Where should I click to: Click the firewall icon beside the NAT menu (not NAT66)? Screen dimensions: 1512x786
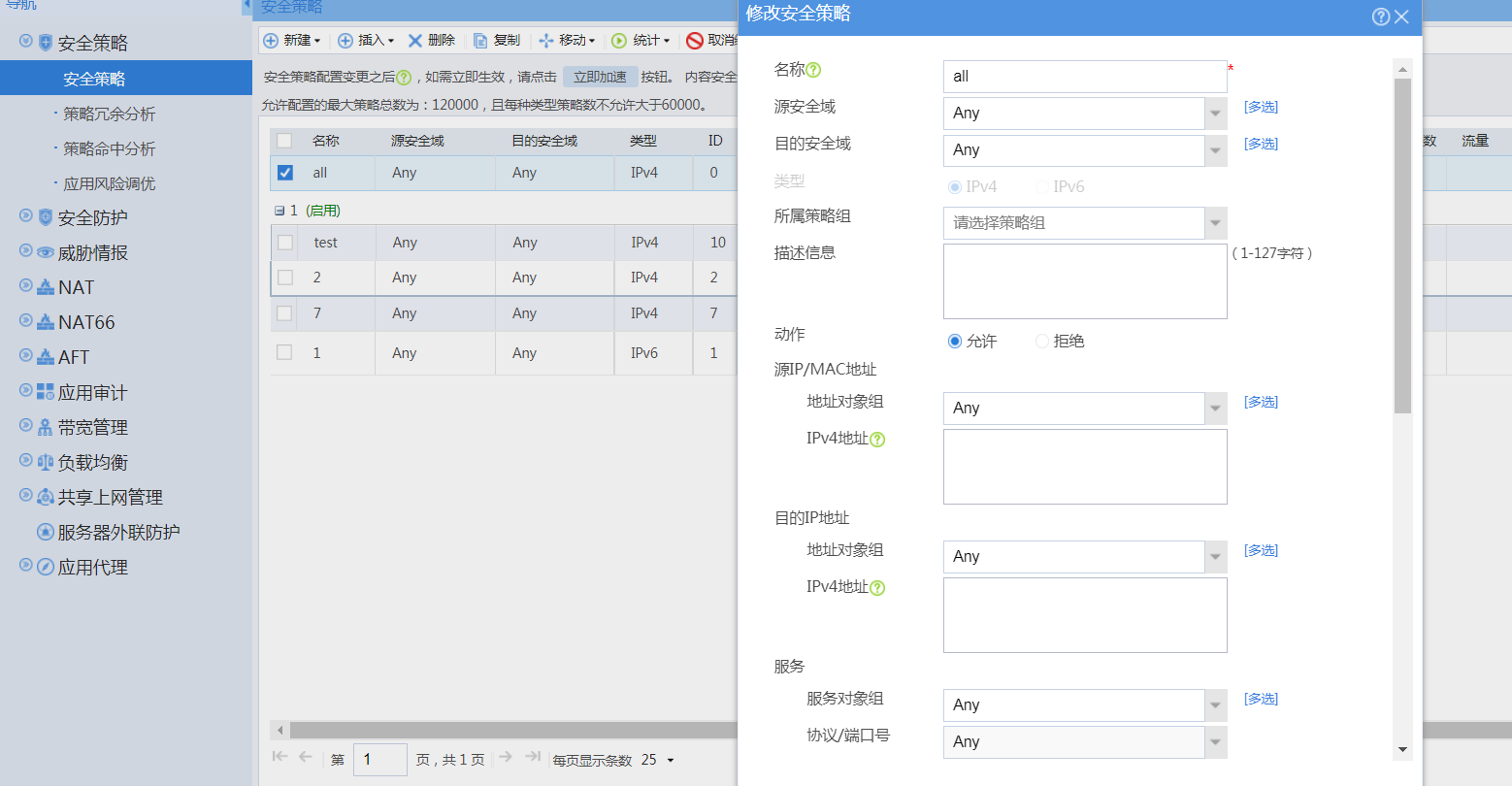coord(46,287)
